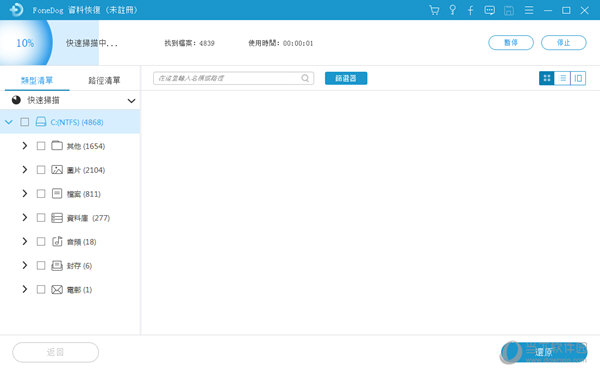Click the search magnifier icon
This screenshot has width=600, height=376.
(305, 78)
